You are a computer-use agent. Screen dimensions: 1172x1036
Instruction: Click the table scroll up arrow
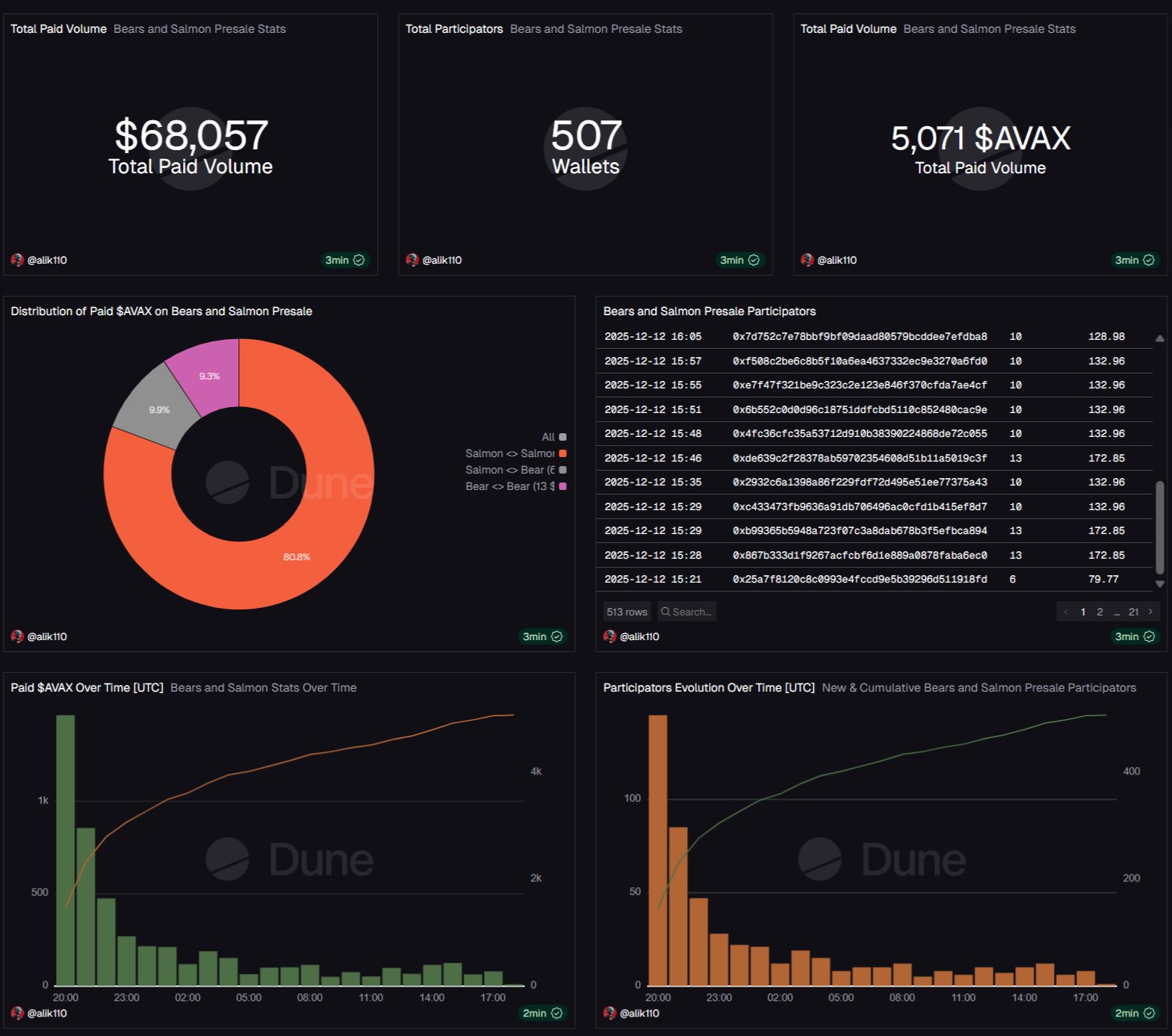click(1159, 339)
